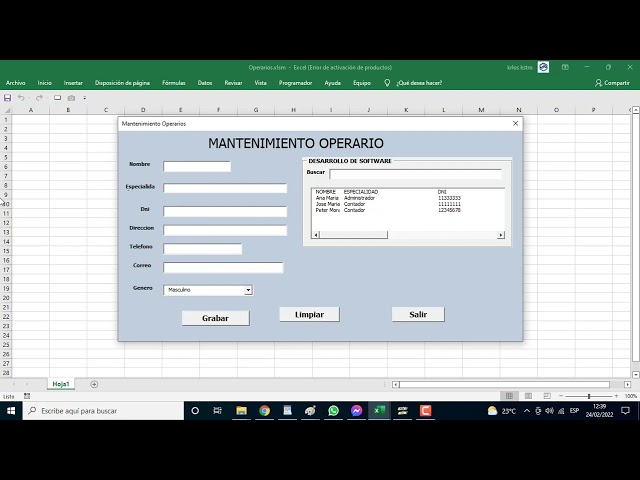This screenshot has width=640, height=480.
Task: Click the Redo arrow icon
Action: pyautogui.click(x=39, y=98)
